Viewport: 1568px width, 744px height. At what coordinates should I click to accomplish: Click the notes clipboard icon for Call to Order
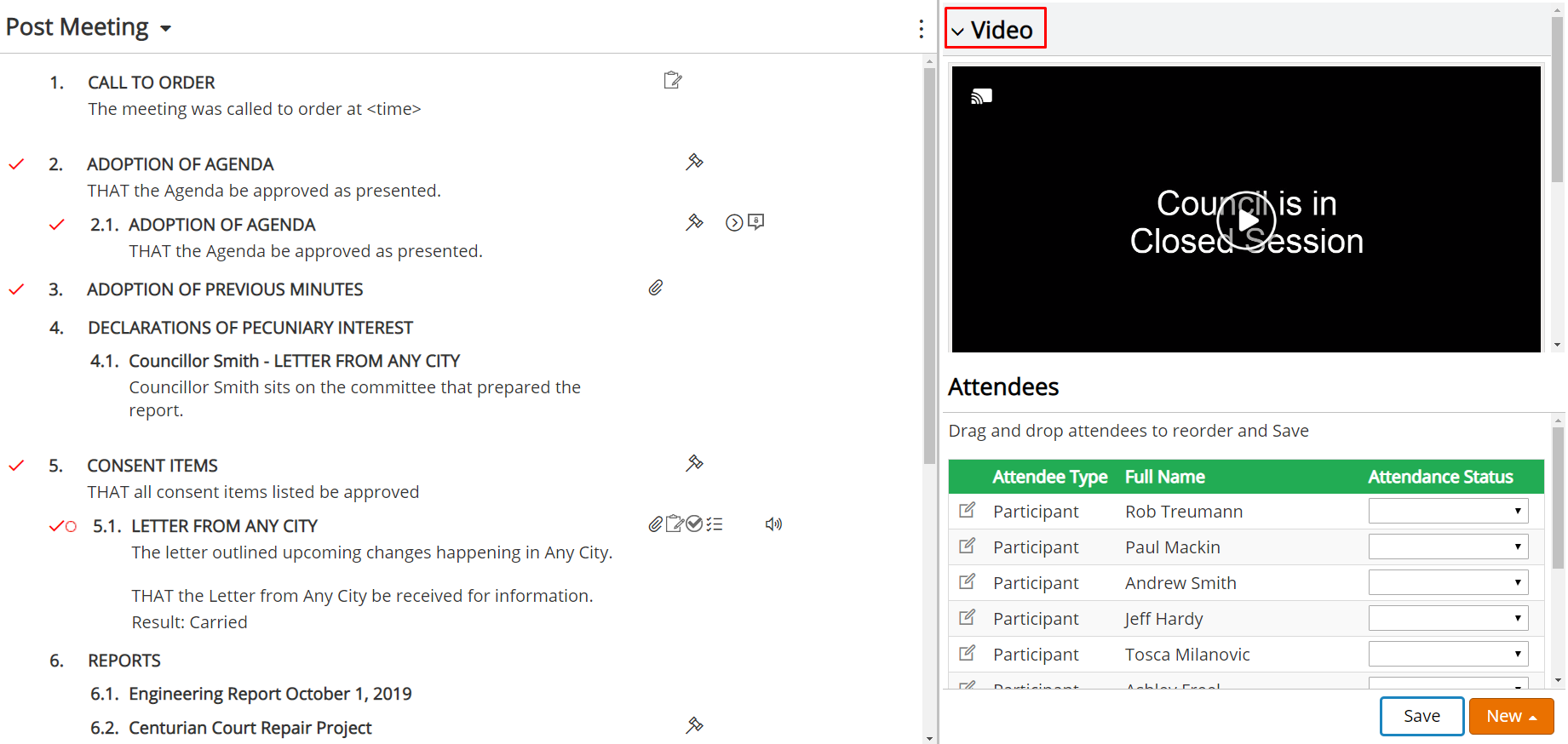coord(673,80)
